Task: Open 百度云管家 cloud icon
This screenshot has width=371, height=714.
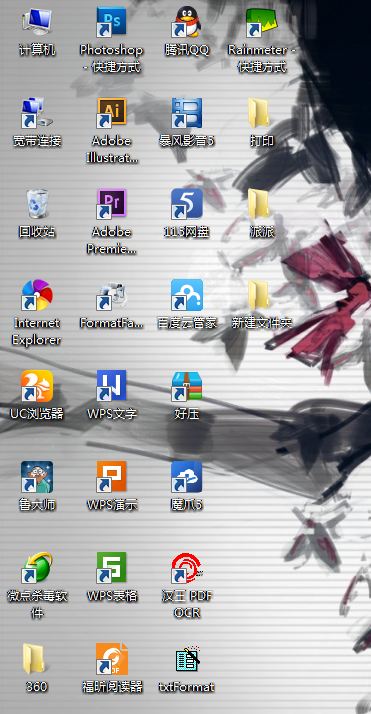Action: point(187,295)
